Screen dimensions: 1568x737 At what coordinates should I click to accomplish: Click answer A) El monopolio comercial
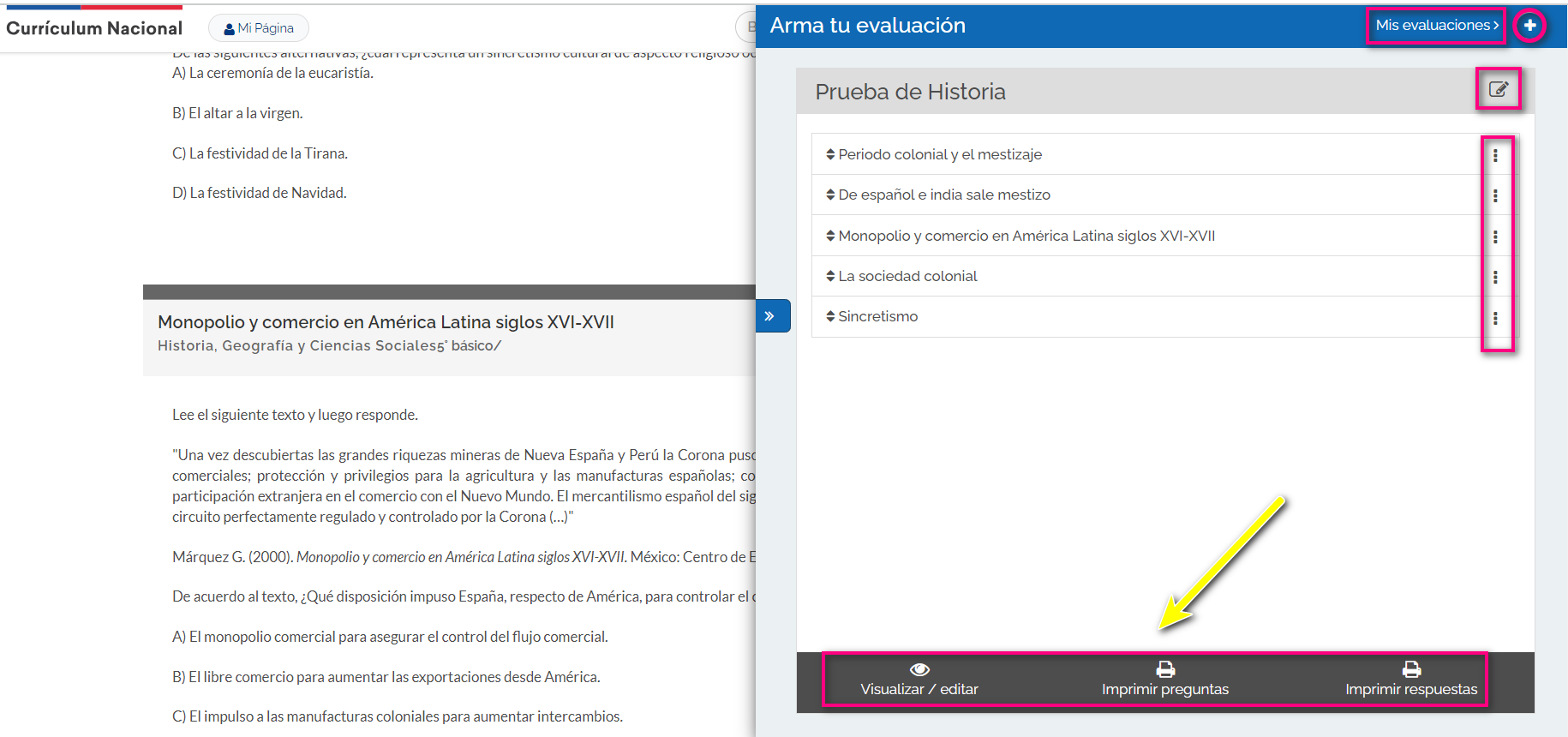[x=390, y=637]
